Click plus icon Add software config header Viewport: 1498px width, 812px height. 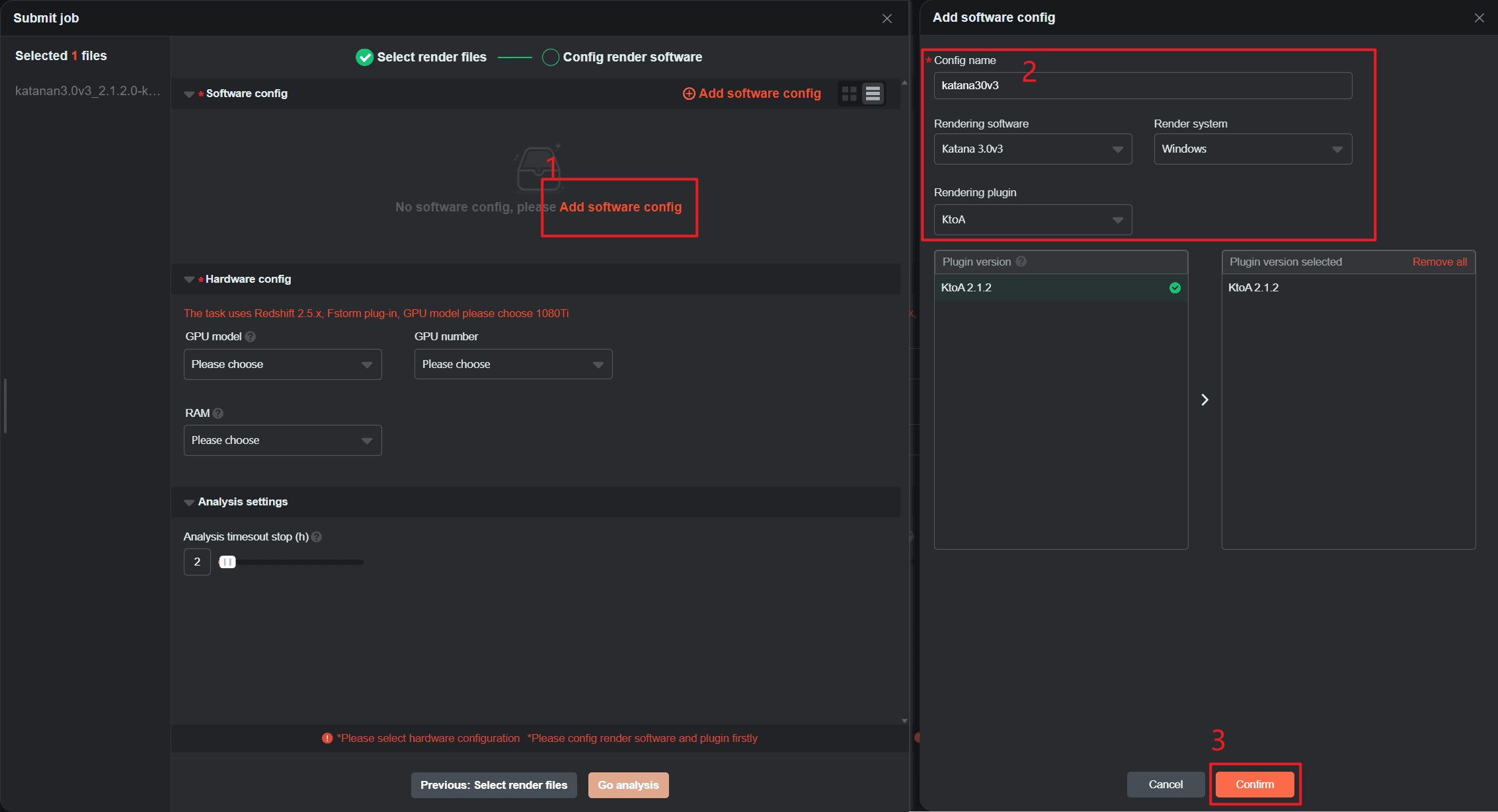point(689,94)
